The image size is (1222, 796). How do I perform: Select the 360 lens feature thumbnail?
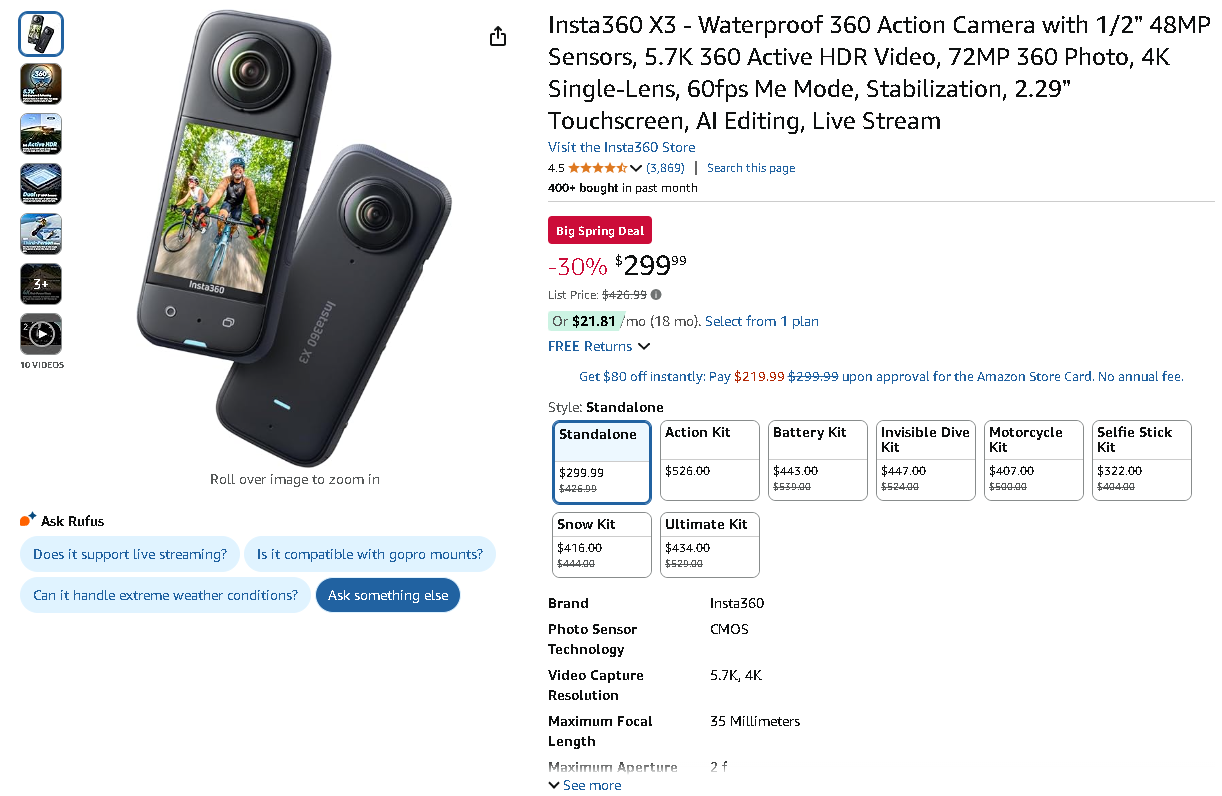coord(41,84)
